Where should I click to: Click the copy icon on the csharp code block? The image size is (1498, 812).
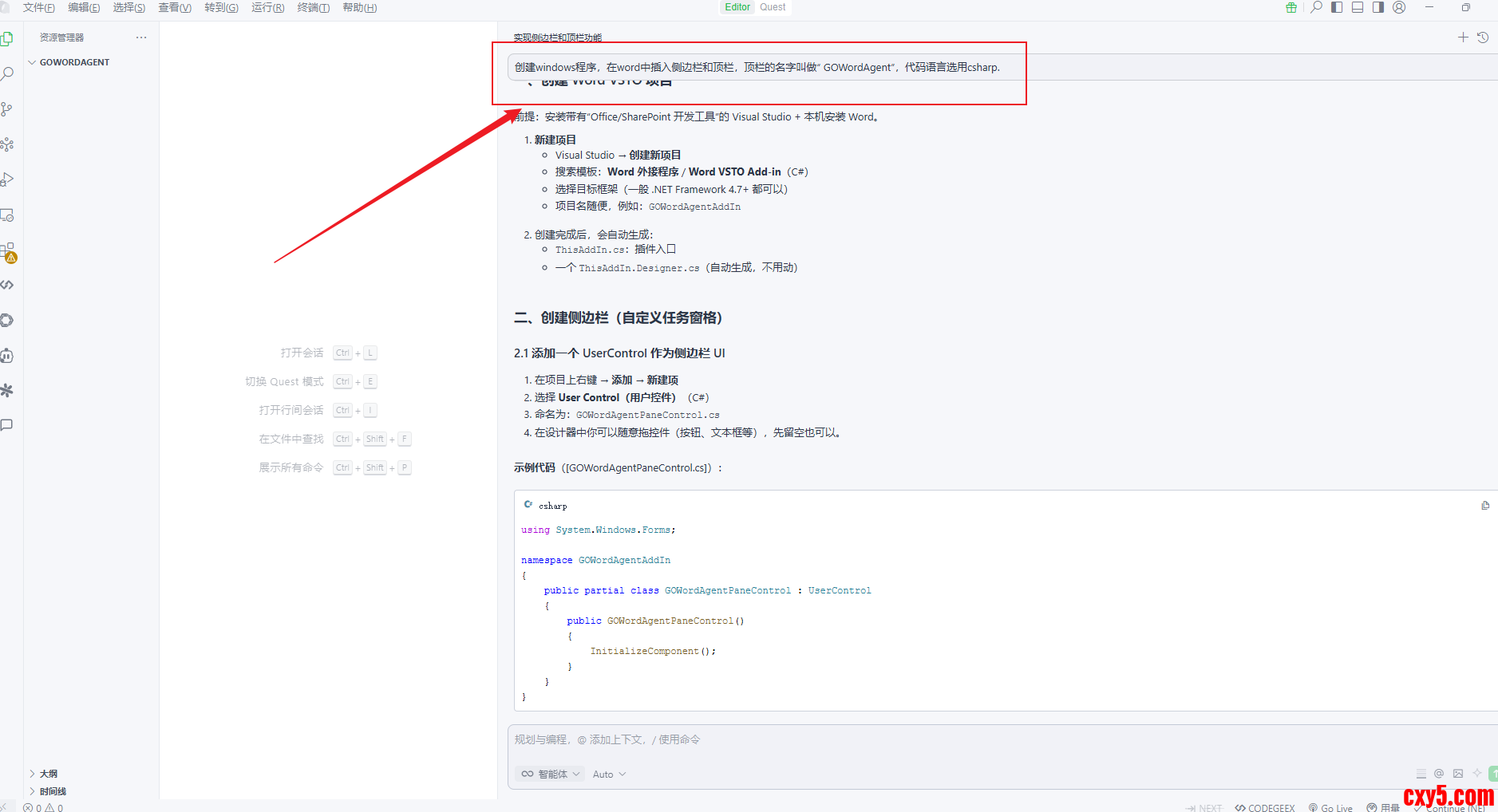pos(1485,506)
